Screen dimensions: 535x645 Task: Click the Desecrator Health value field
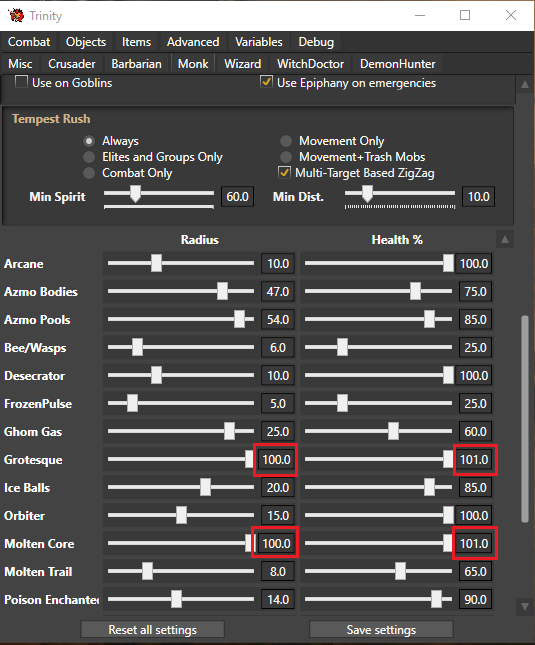(x=474, y=376)
